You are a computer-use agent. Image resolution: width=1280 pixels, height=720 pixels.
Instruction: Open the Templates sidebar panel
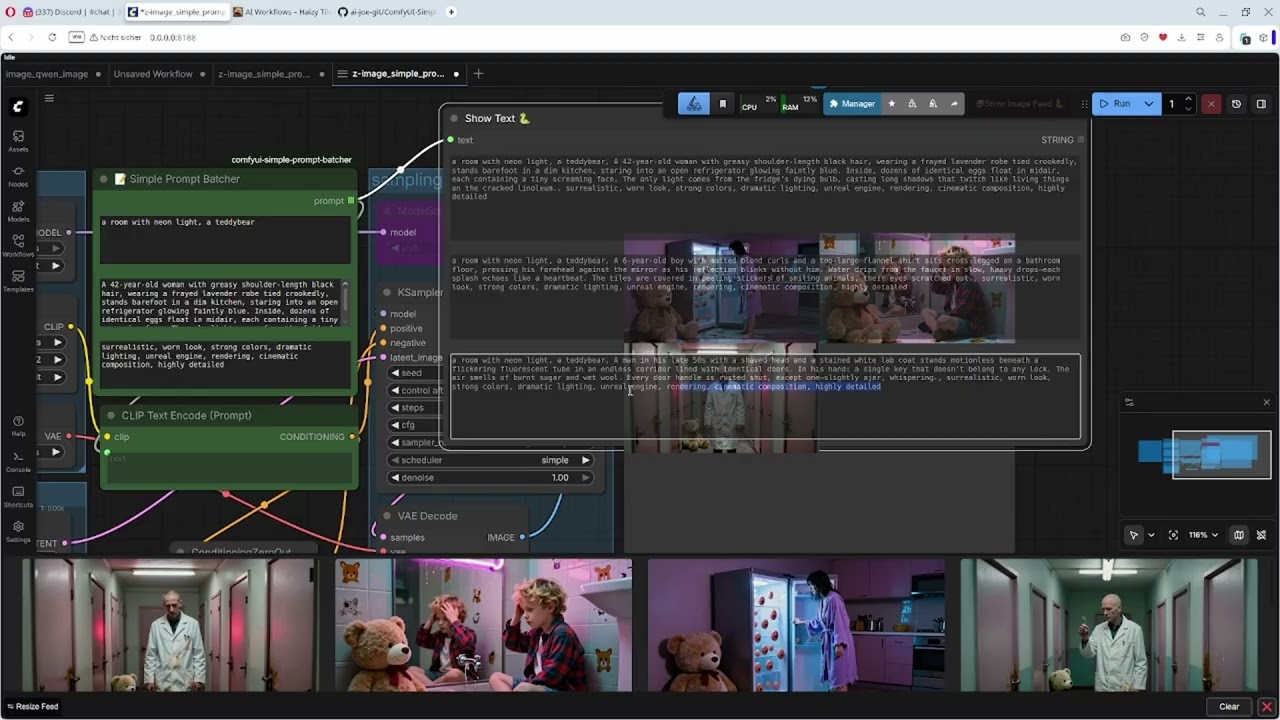point(18,281)
